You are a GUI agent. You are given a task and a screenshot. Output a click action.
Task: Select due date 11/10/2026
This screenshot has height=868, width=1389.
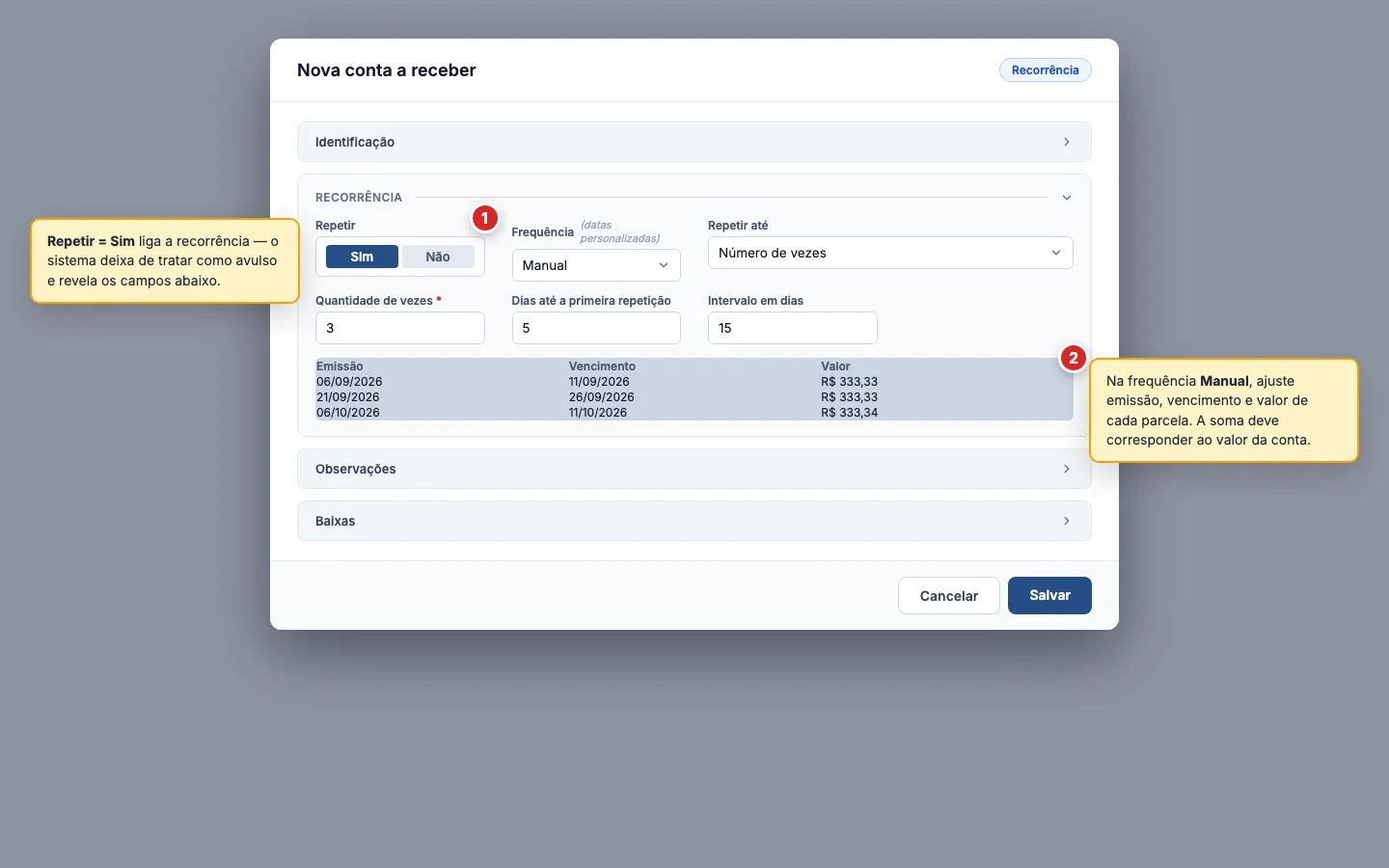tap(598, 413)
